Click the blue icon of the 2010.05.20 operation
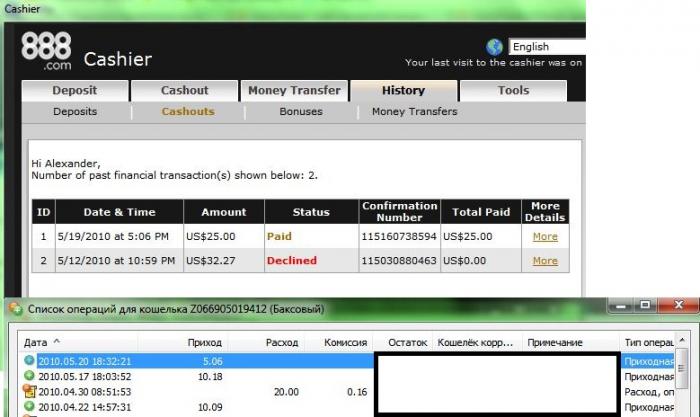This screenshot has width=700, height=417. pos(29,360)
